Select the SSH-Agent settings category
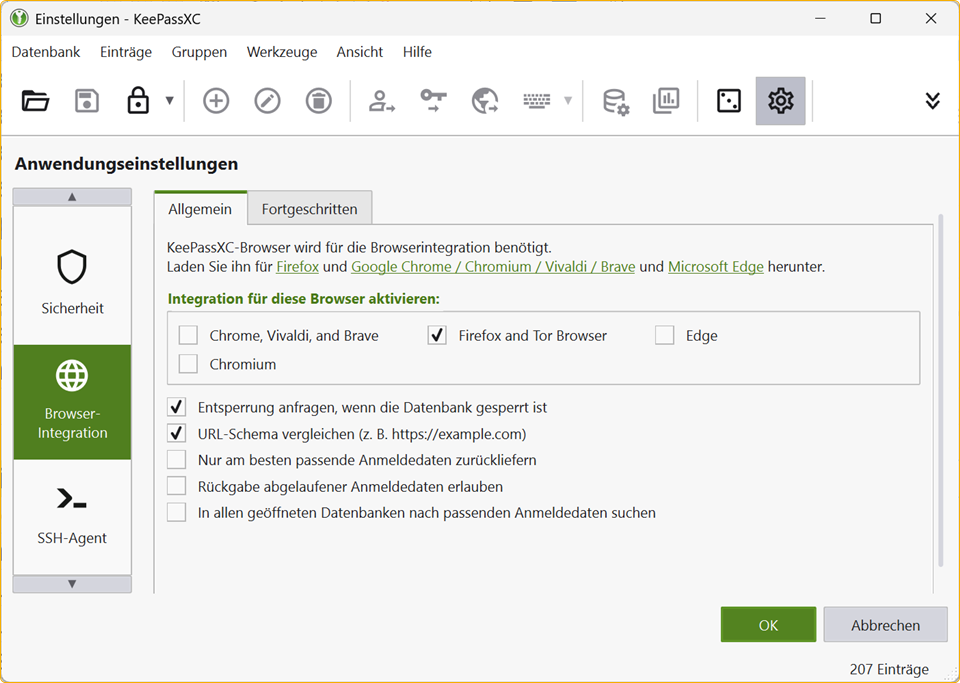Image resolution: width=960 pixels, height=683 pixels. tap(72, 516)
